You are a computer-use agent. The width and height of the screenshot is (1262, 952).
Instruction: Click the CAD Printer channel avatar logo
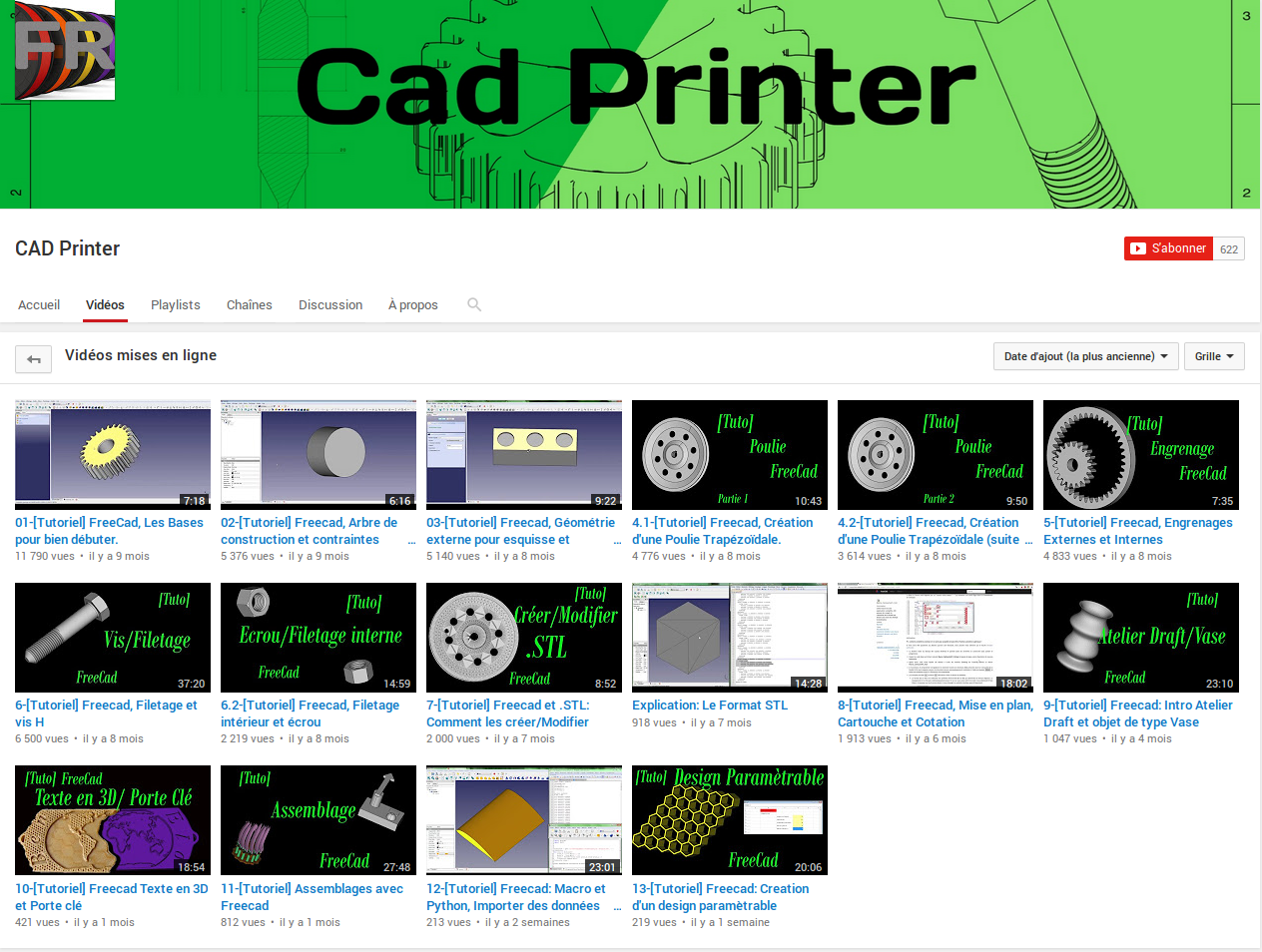click(x=65, y=50)
